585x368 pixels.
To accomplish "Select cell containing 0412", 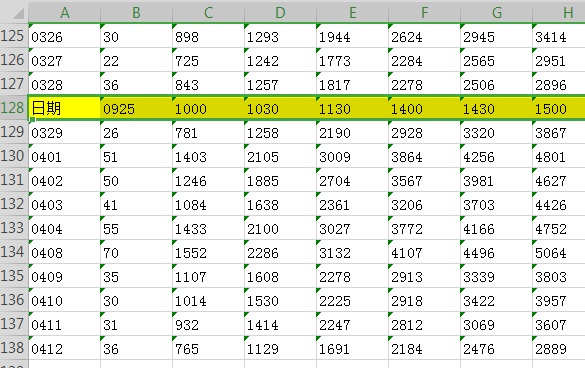I will tap(65, 348).
